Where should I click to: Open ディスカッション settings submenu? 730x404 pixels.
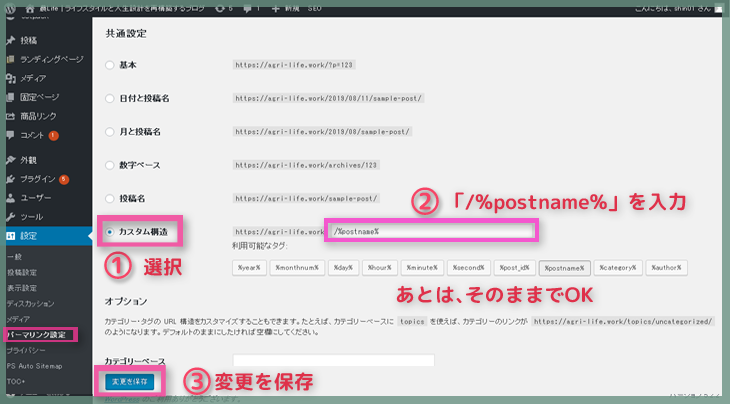click(x=30, y=303)
